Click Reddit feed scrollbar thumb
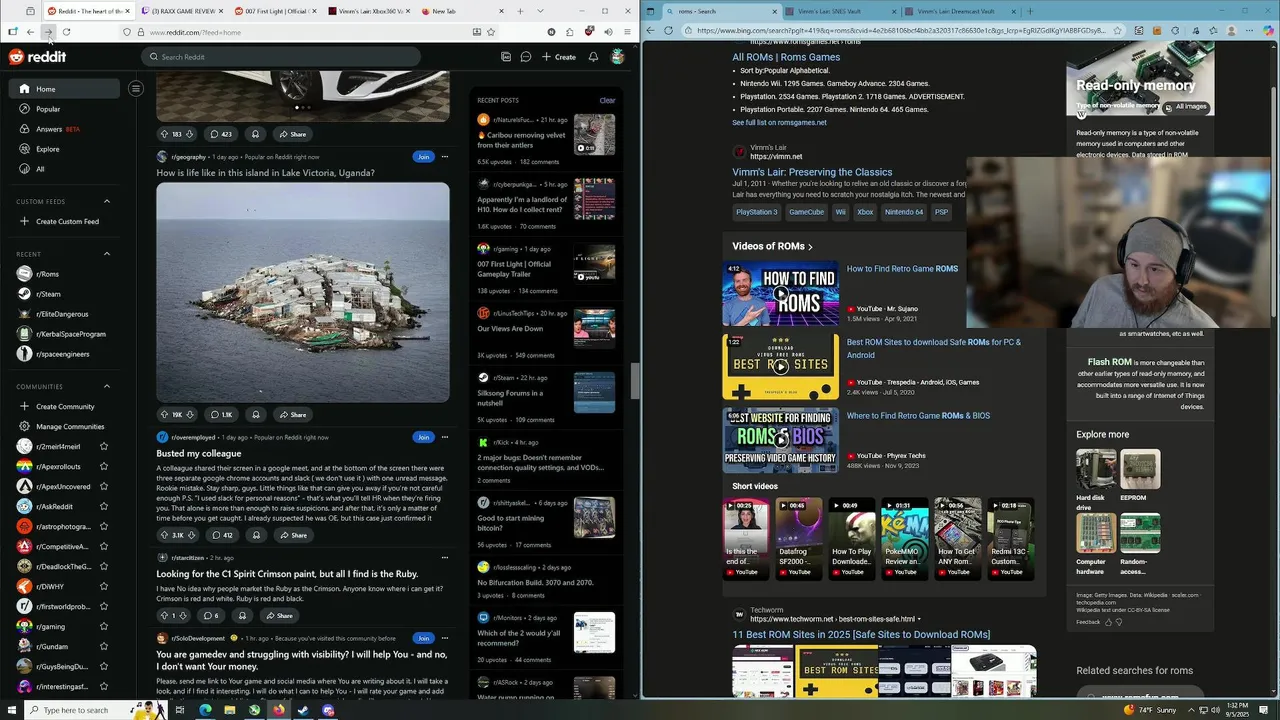Screen dimensions: 1280x720 pos(633,381)
